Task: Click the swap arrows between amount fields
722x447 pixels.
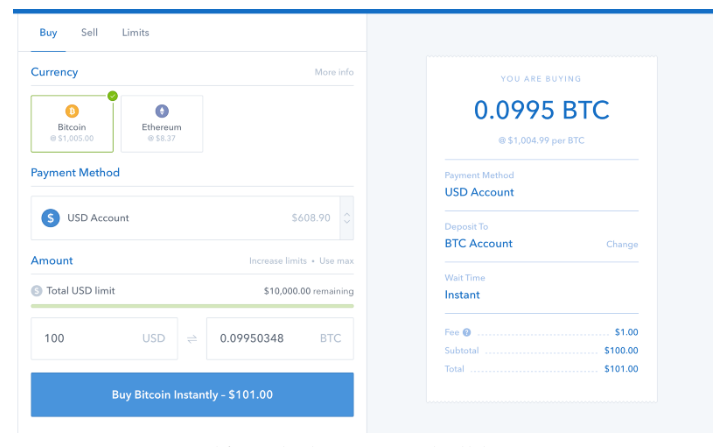Action: pos(192,339)
